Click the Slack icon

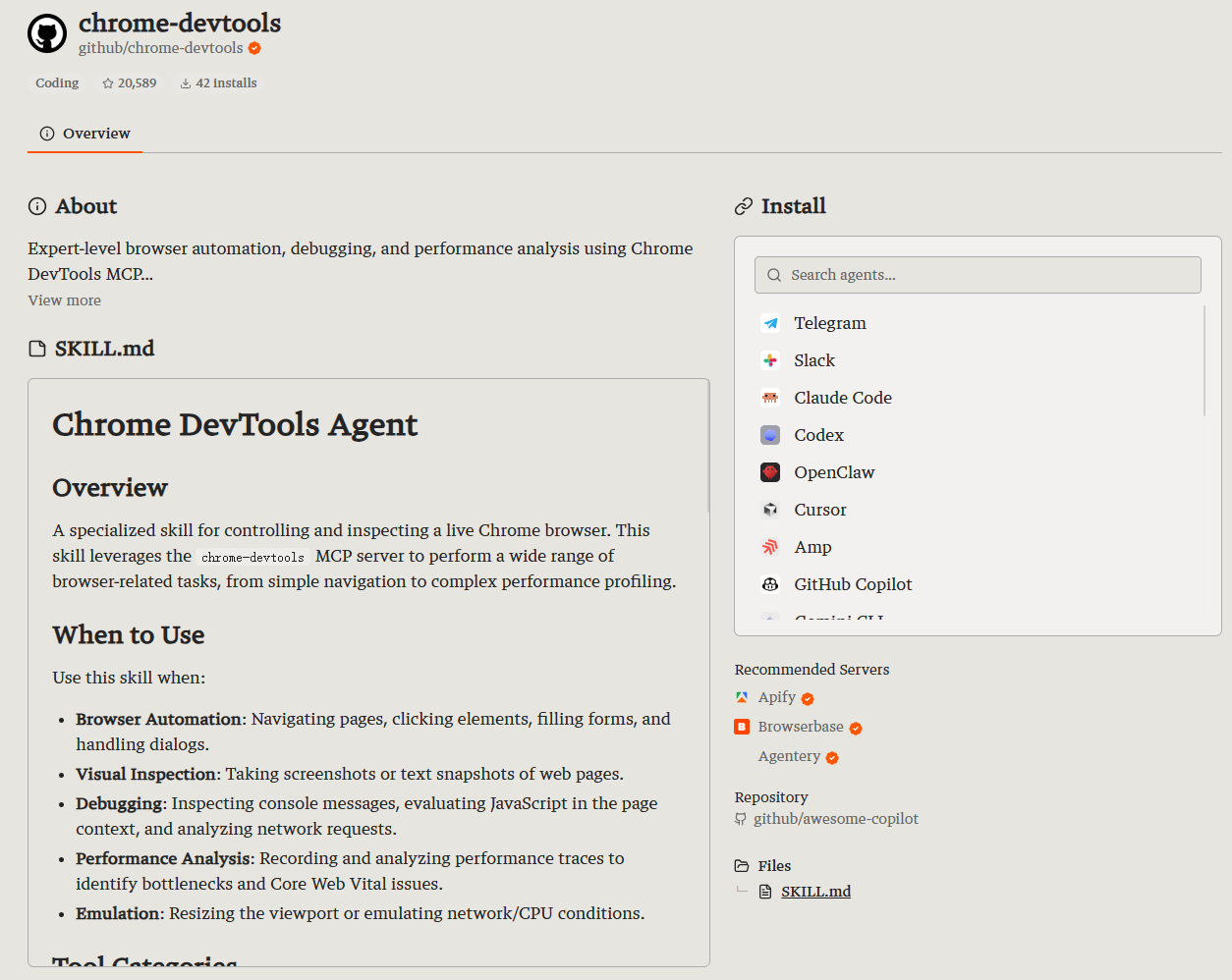pos(770,360)
